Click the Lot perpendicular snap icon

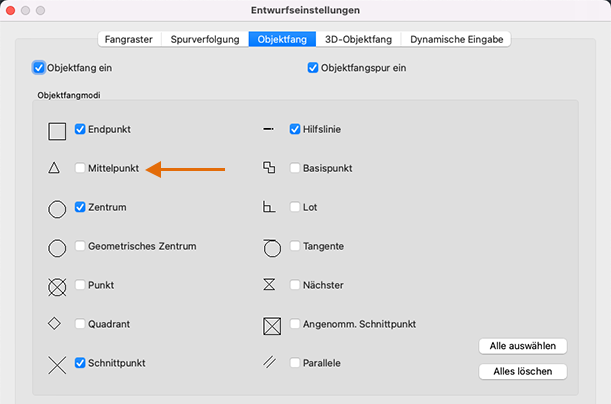tap(268, 208)
